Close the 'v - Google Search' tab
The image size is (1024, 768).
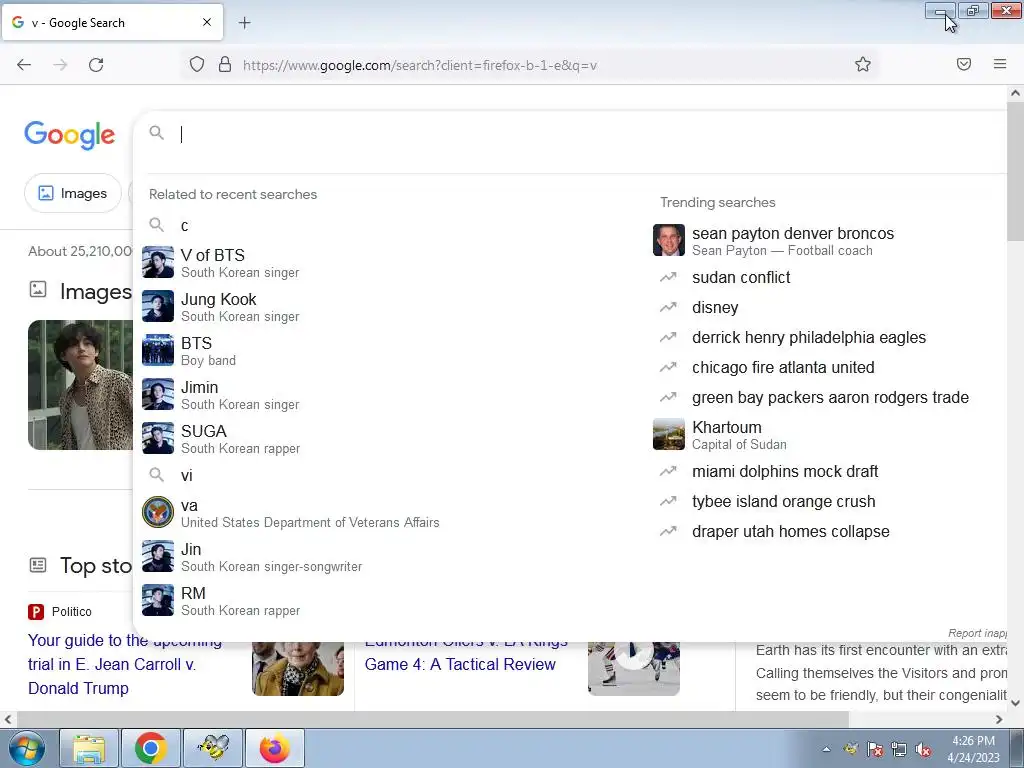click(207, 22)
